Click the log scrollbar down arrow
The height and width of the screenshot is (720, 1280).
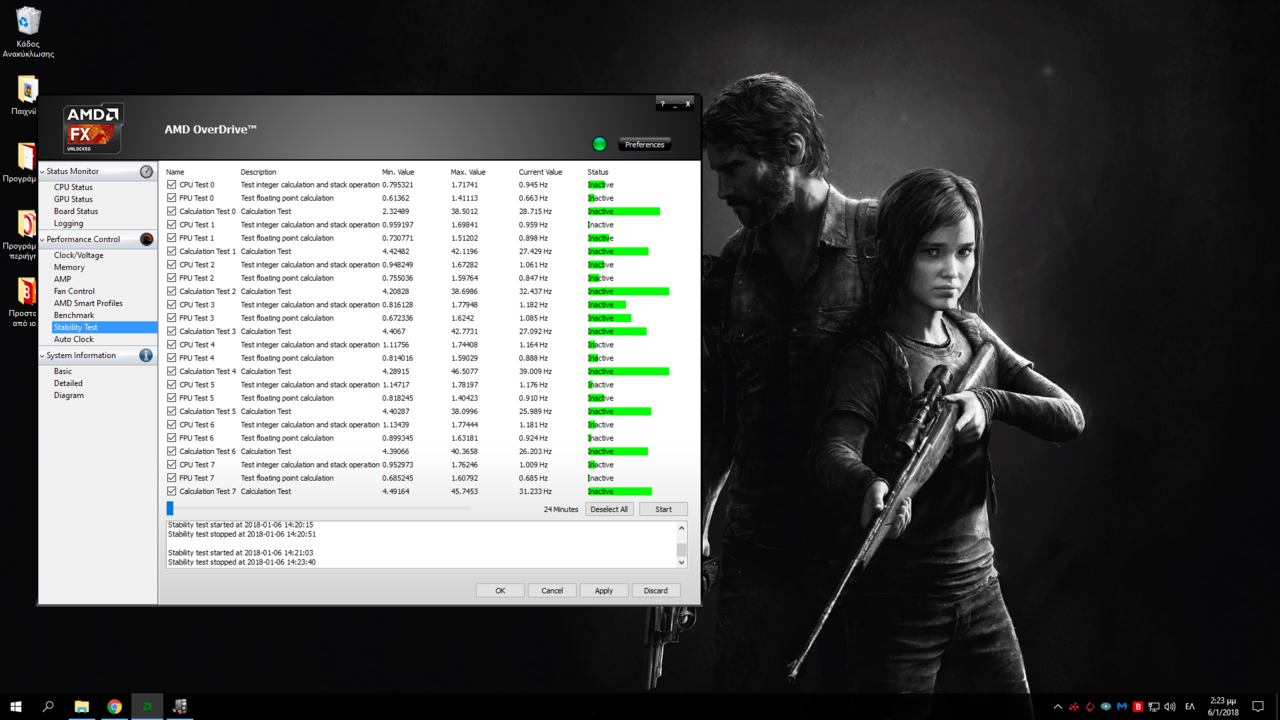pyautogui.click(x=682, y=562)
